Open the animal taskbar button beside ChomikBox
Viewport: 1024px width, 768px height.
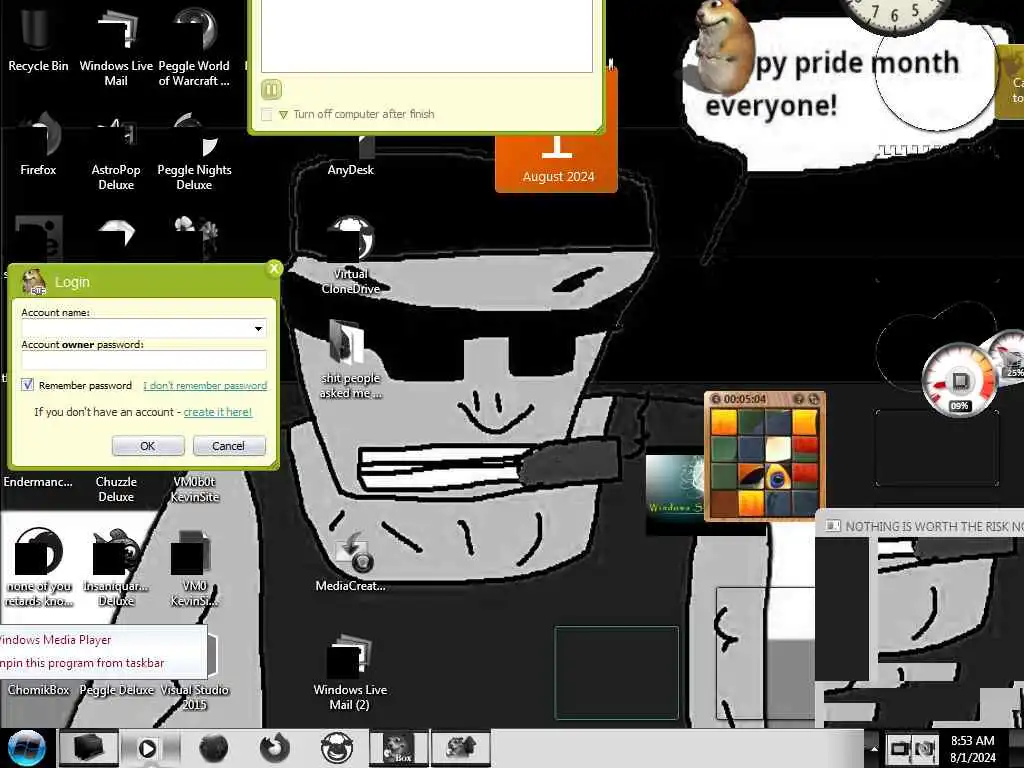461,748
